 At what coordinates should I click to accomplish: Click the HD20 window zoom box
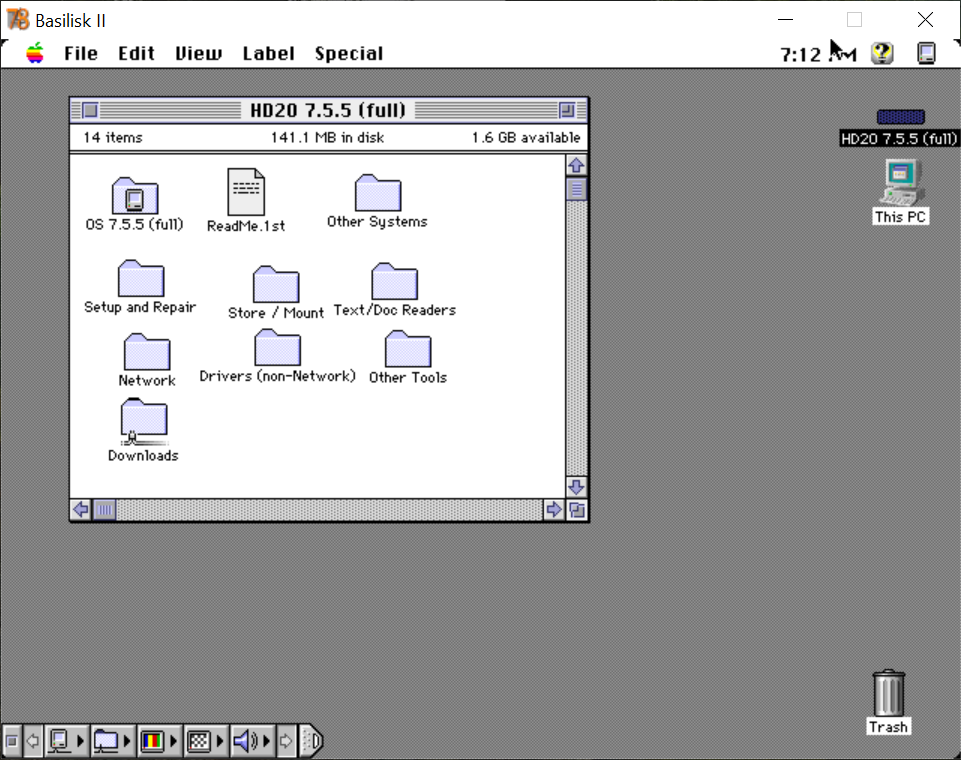[x=567, y=110]
